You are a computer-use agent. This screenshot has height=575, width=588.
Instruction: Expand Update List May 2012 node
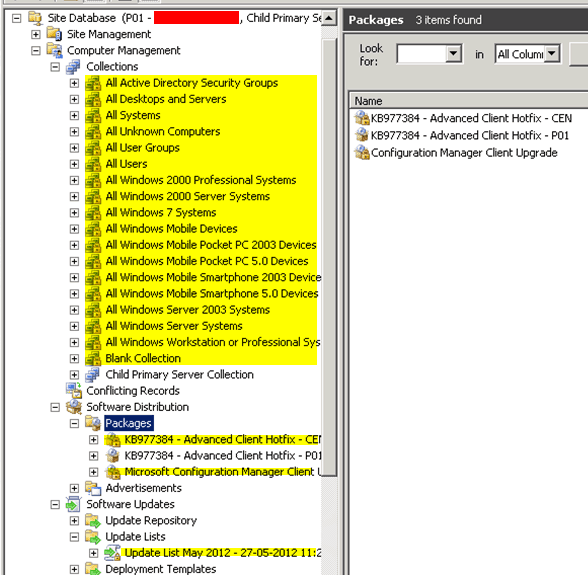pos(93,553)
